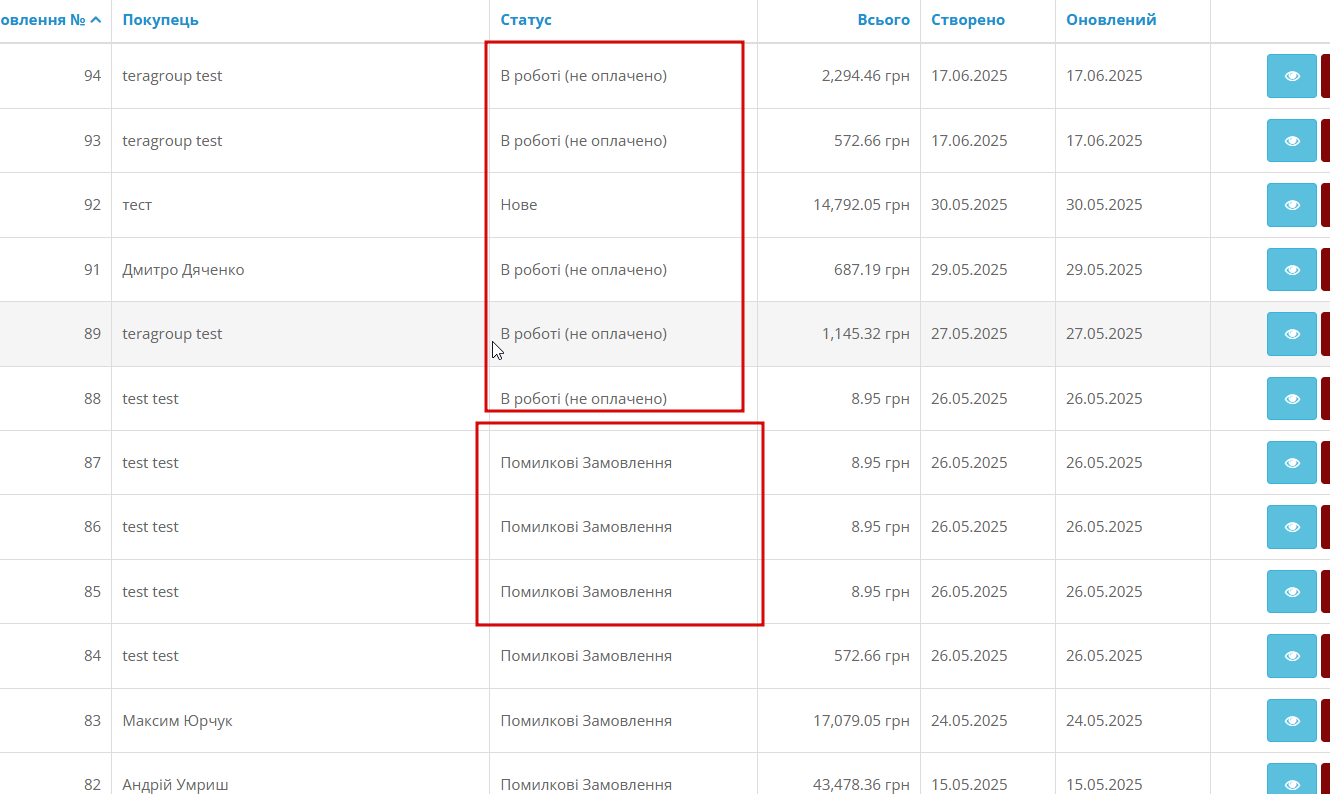Sort orders by Оновлений date header
Screen dimensions: 1330x794
pyautogui.click(x=1111, y=20)
